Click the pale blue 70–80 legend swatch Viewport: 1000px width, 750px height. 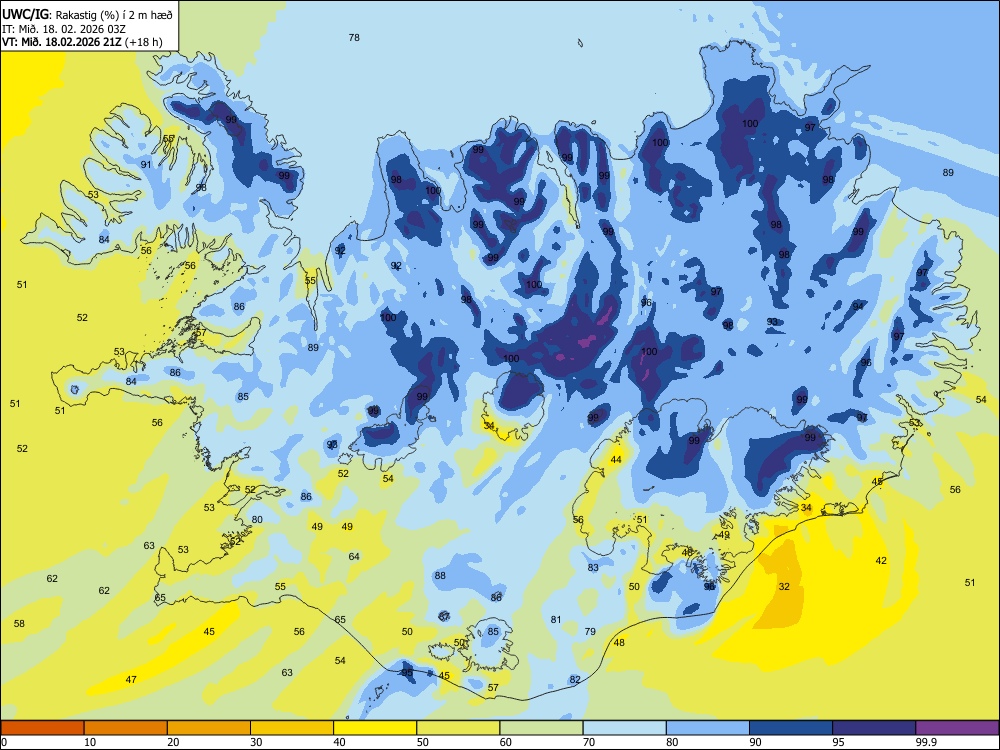click(x=624, y=728)
